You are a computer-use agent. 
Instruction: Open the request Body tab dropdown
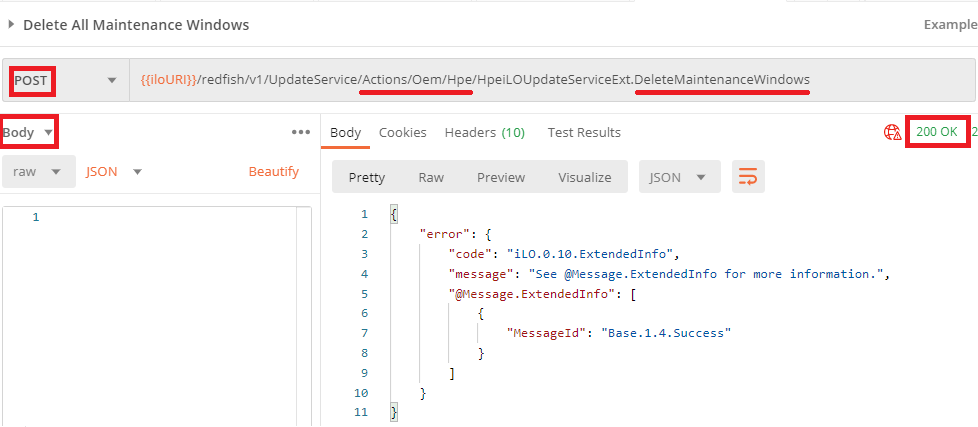pyautogui.click(x=28, y=132)
